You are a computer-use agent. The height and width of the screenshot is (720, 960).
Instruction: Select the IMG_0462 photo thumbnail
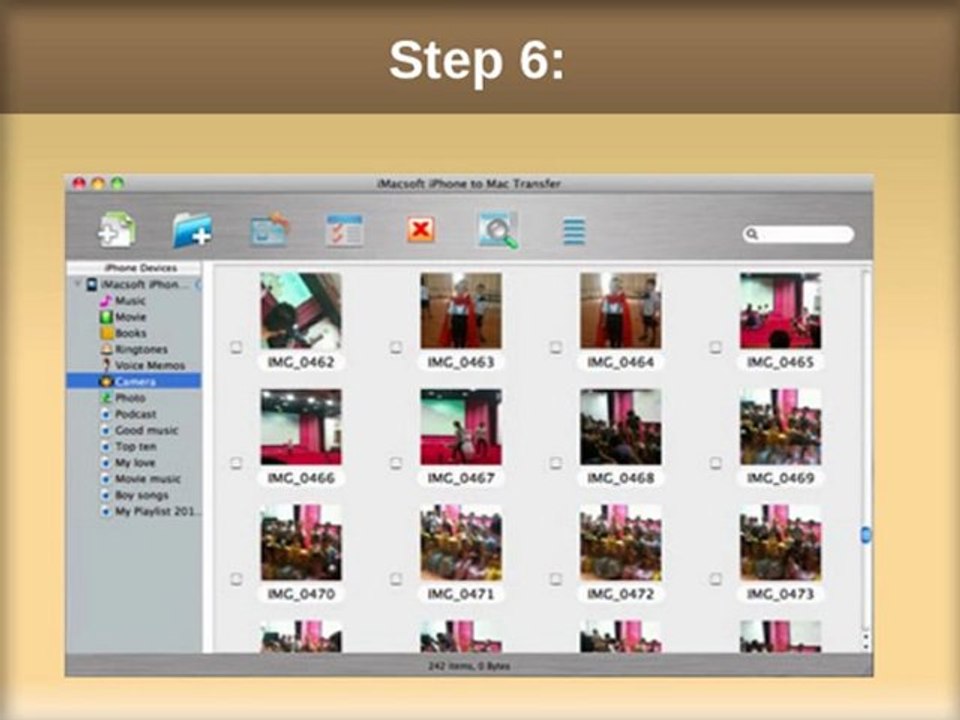coord(301,311)
